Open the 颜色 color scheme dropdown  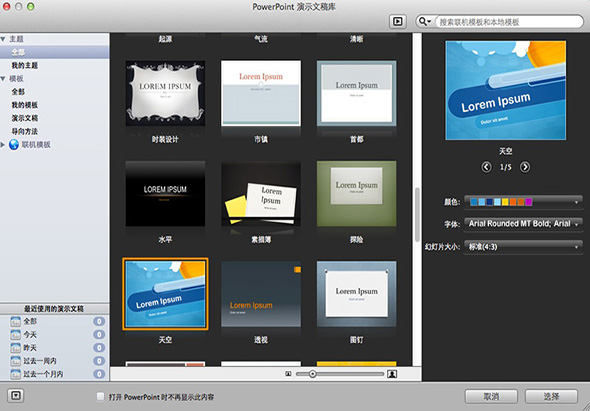pyautogui.click(x=523, y=202)
